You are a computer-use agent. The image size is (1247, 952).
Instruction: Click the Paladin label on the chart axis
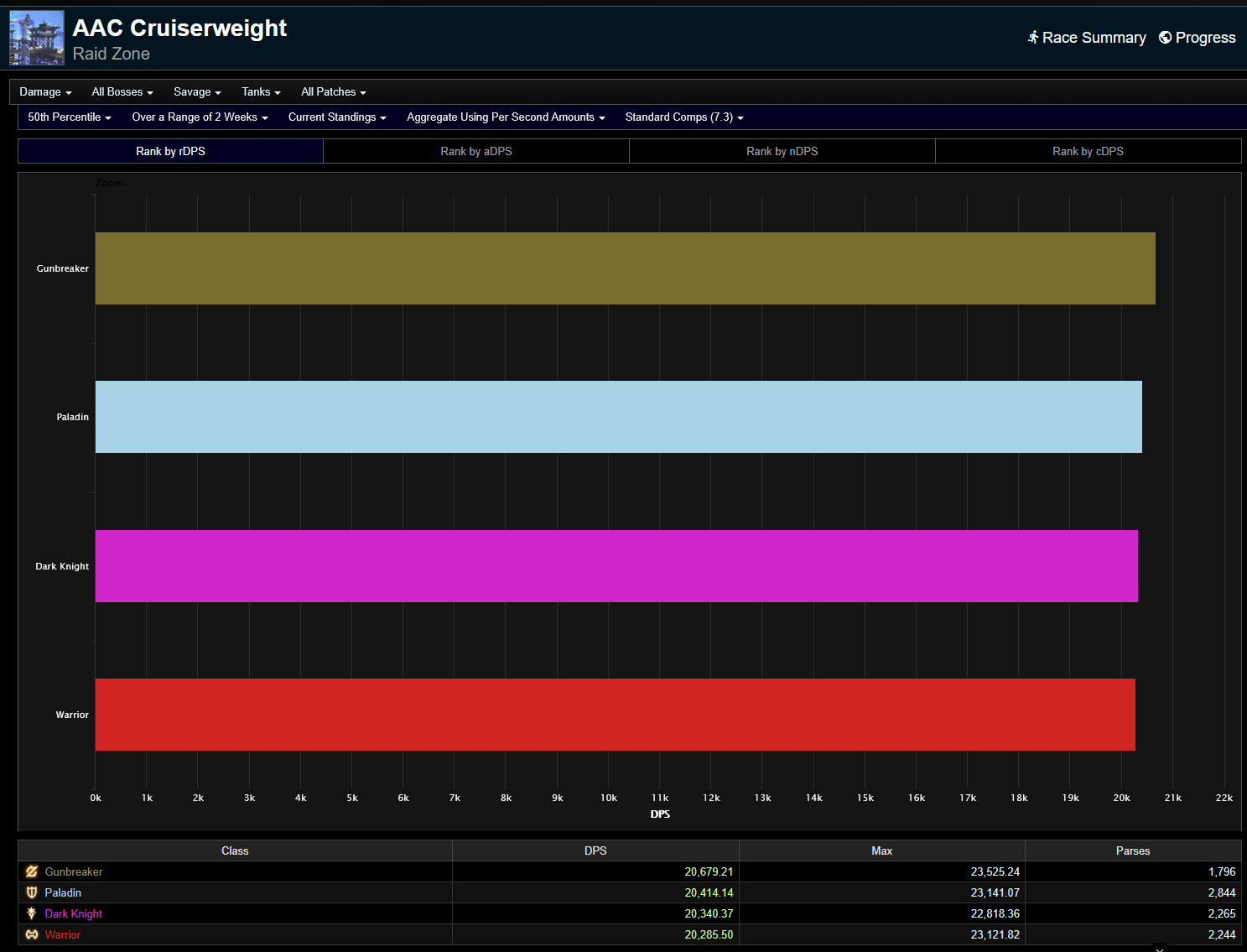click(73, 417)
